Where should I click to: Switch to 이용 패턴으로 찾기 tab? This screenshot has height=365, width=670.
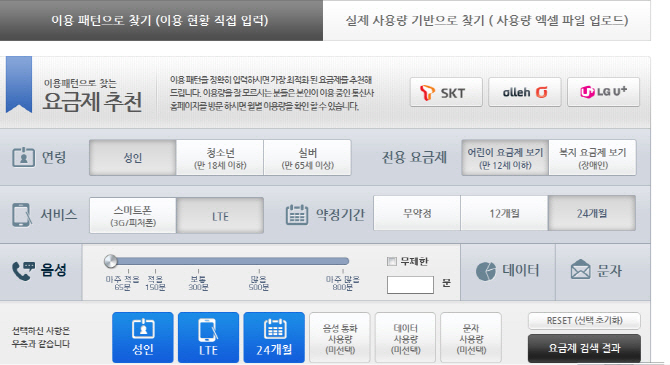pyautogui.click(x=161, y=20)
